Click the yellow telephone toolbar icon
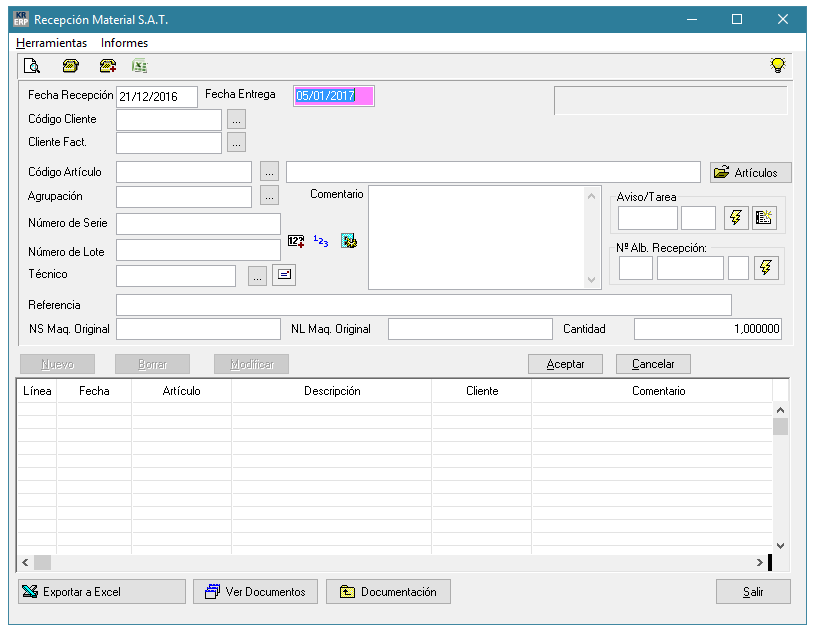 point(71,66)
